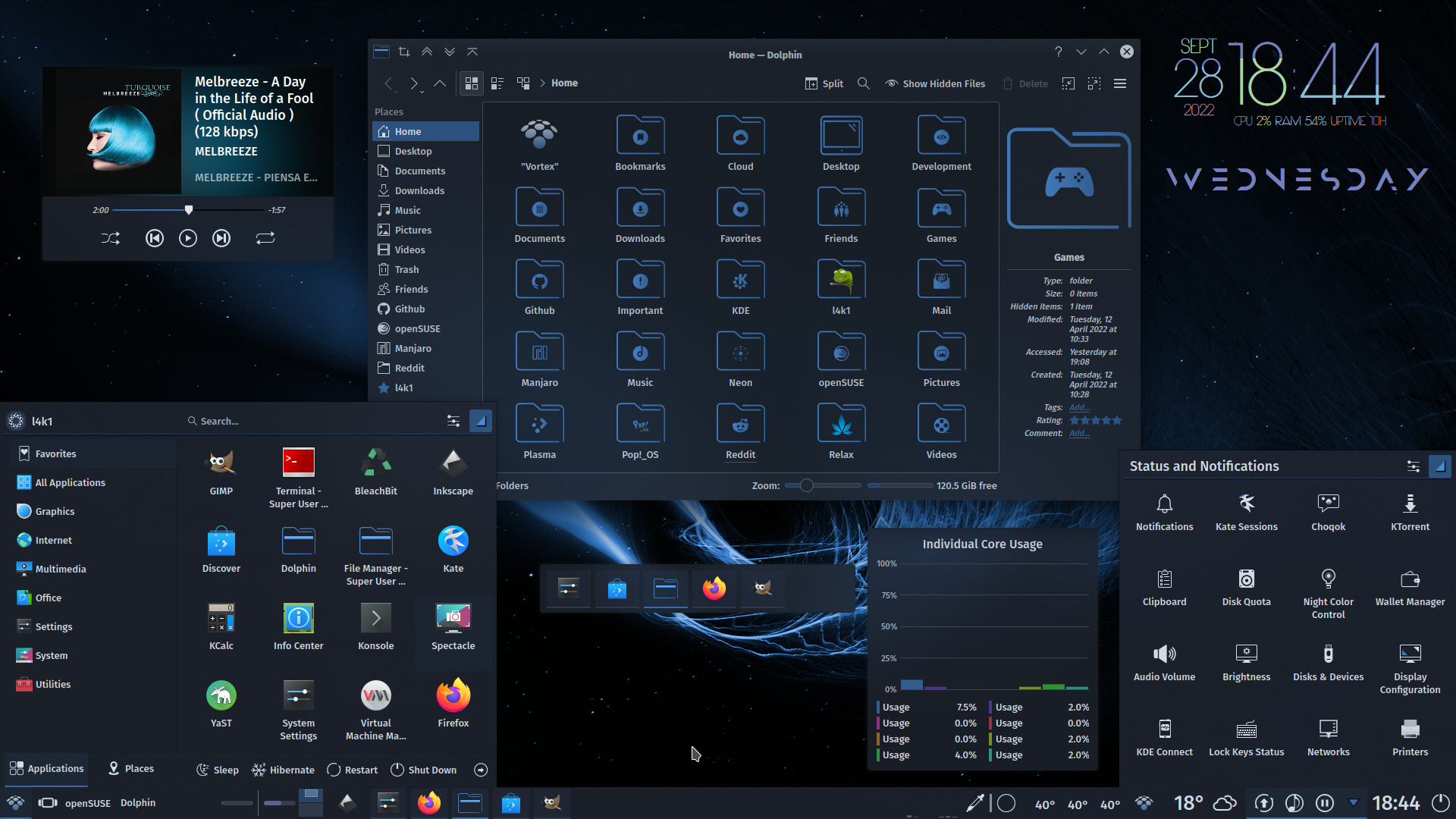Select All Applications category
The width and height of the screenshot is (1456, 819).
coord(89,482)
